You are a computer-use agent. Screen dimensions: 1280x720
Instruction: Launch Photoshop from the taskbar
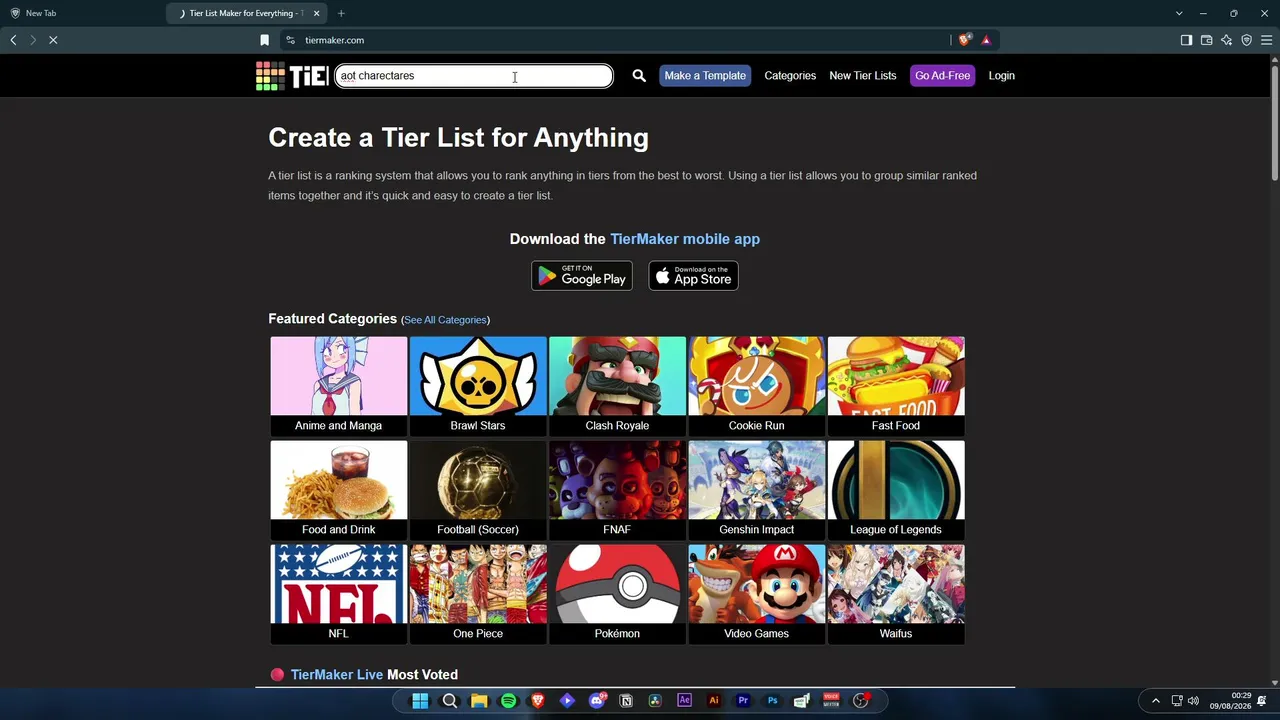772,701
